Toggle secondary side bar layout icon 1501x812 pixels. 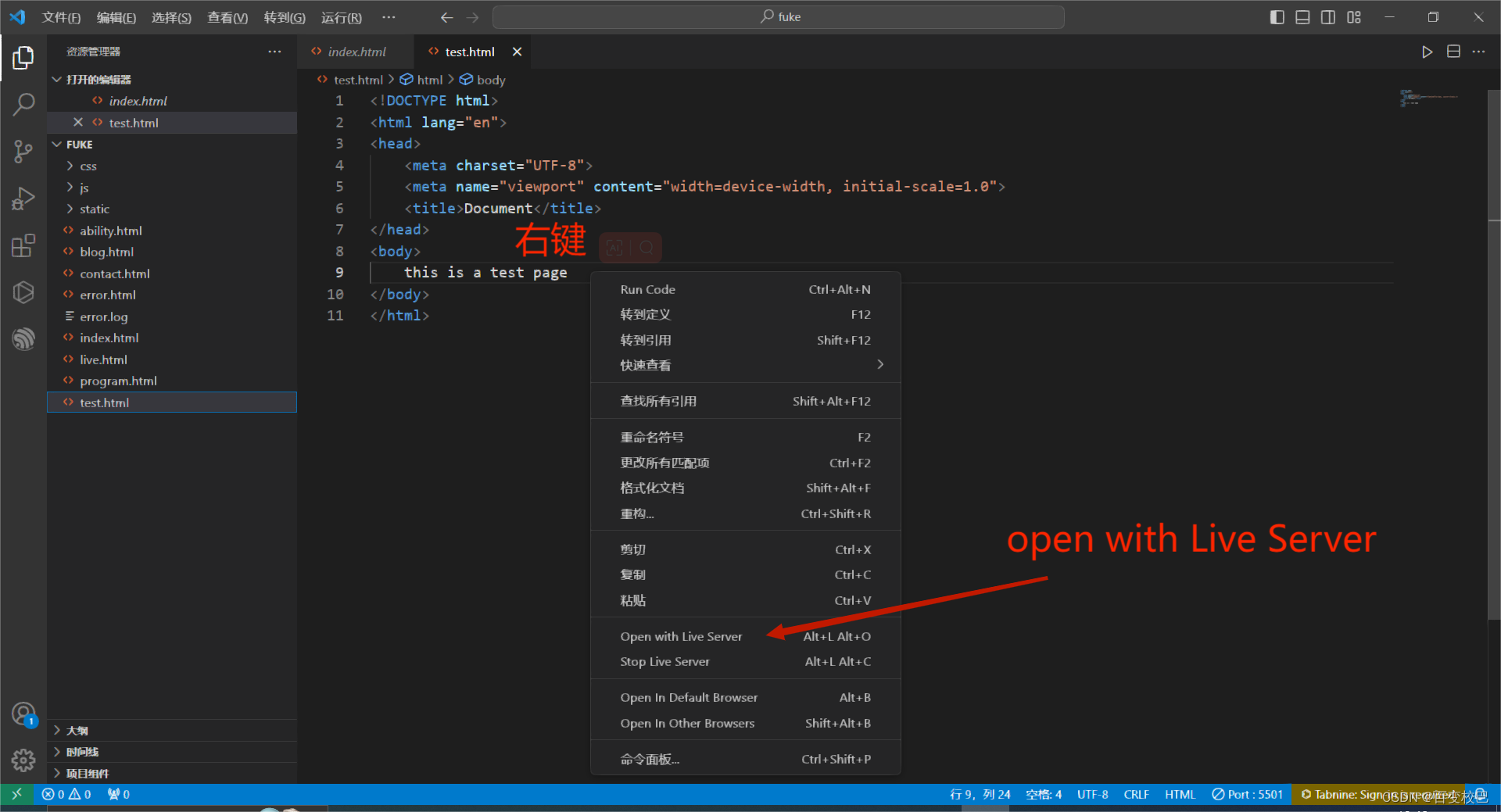(x=1328, y=17)
